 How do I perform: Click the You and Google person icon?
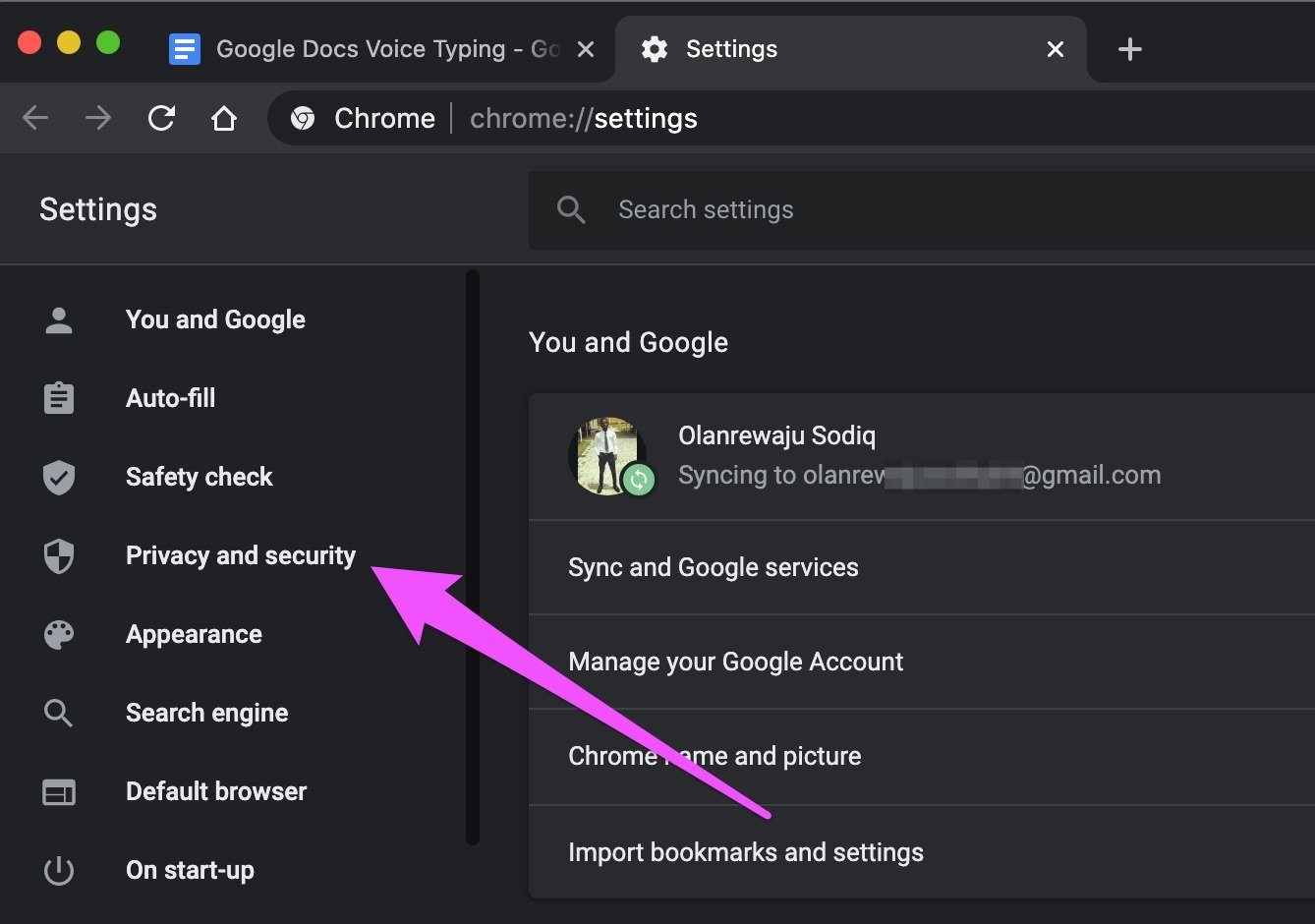pos(59,319)
